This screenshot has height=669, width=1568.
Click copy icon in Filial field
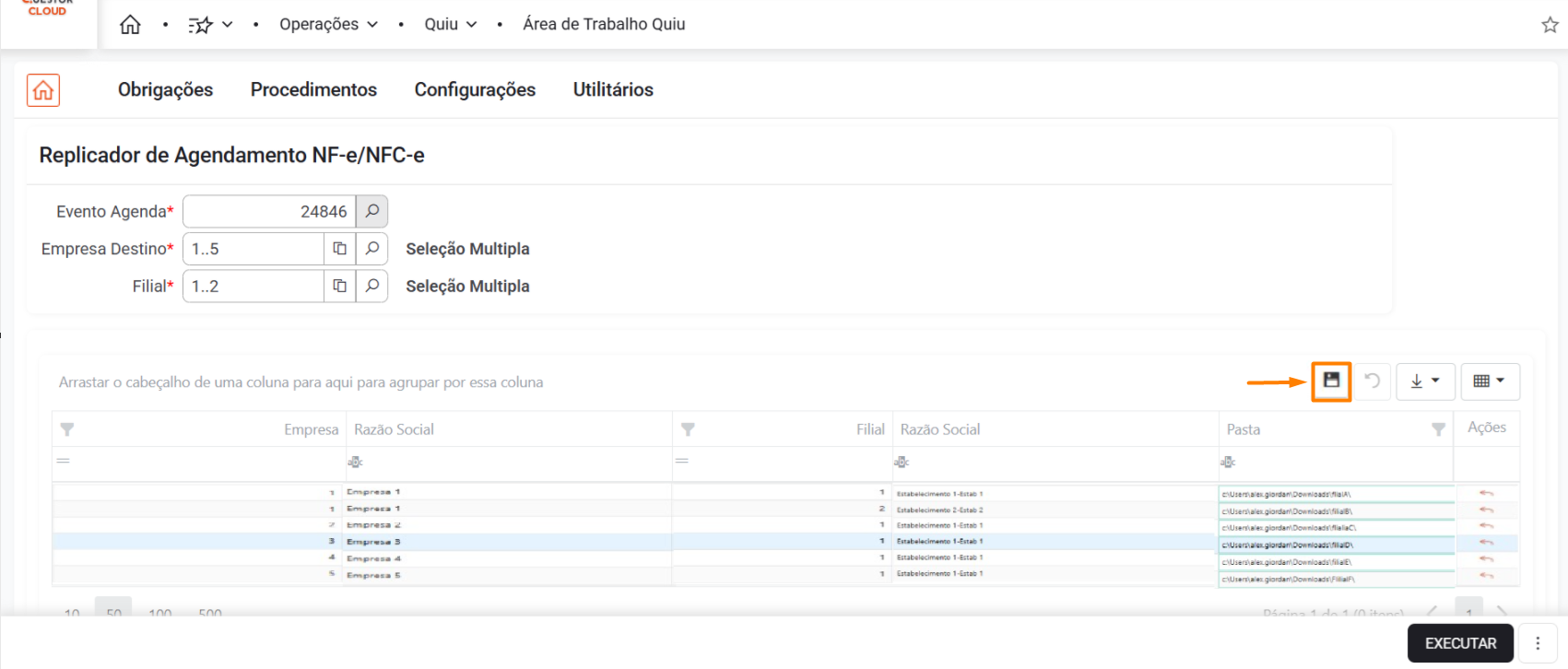[x=339, y=287]
